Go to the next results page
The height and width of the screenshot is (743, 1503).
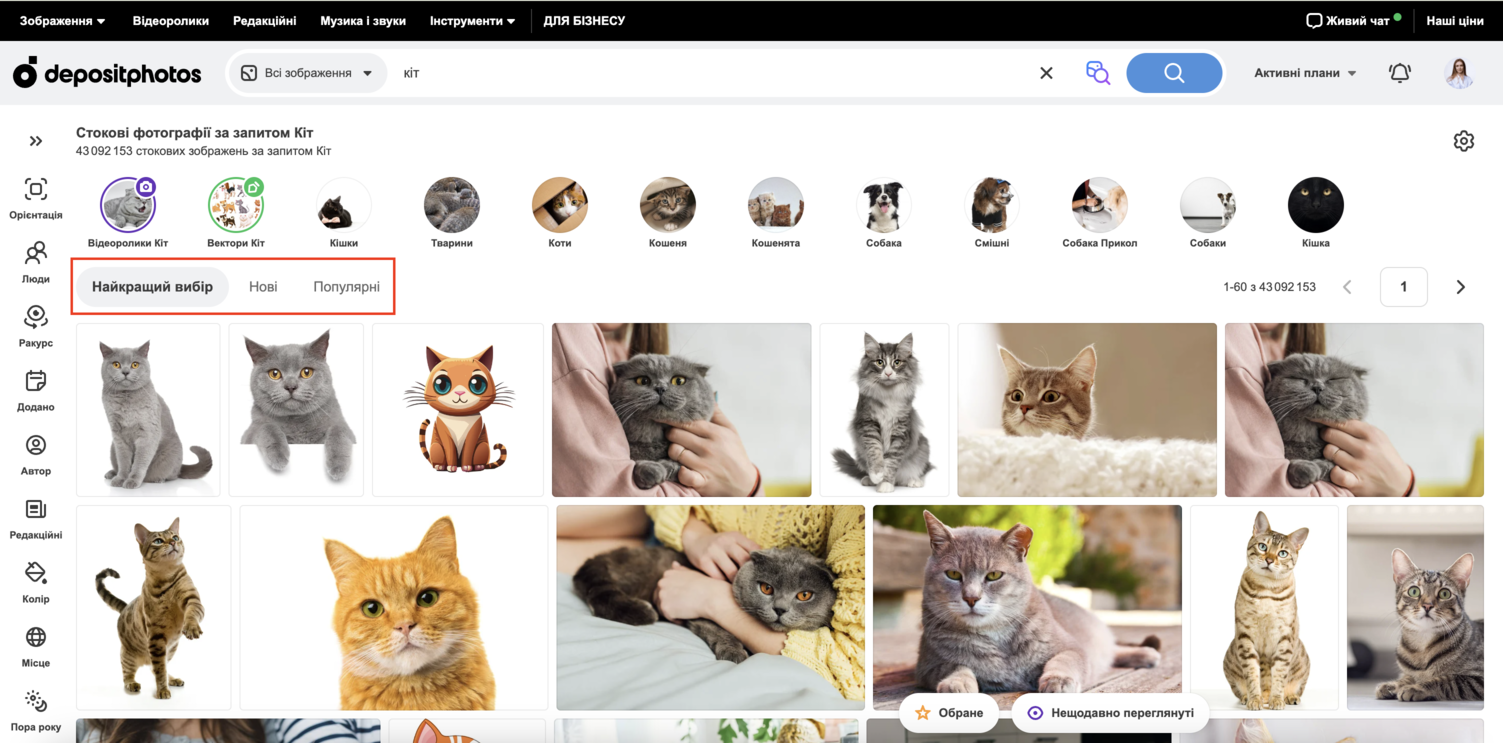pos(1460,287)
